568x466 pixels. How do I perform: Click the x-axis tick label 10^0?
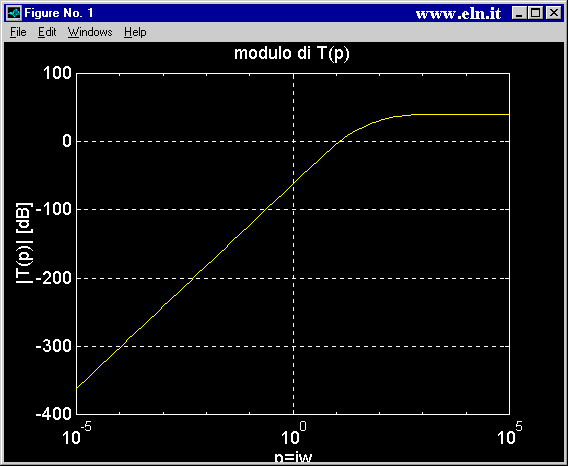click(293, 433)
